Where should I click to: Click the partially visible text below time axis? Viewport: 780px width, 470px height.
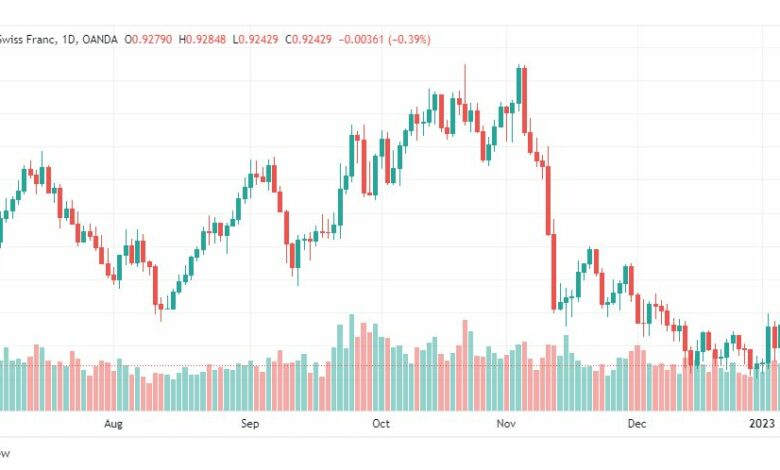[4, 454]
